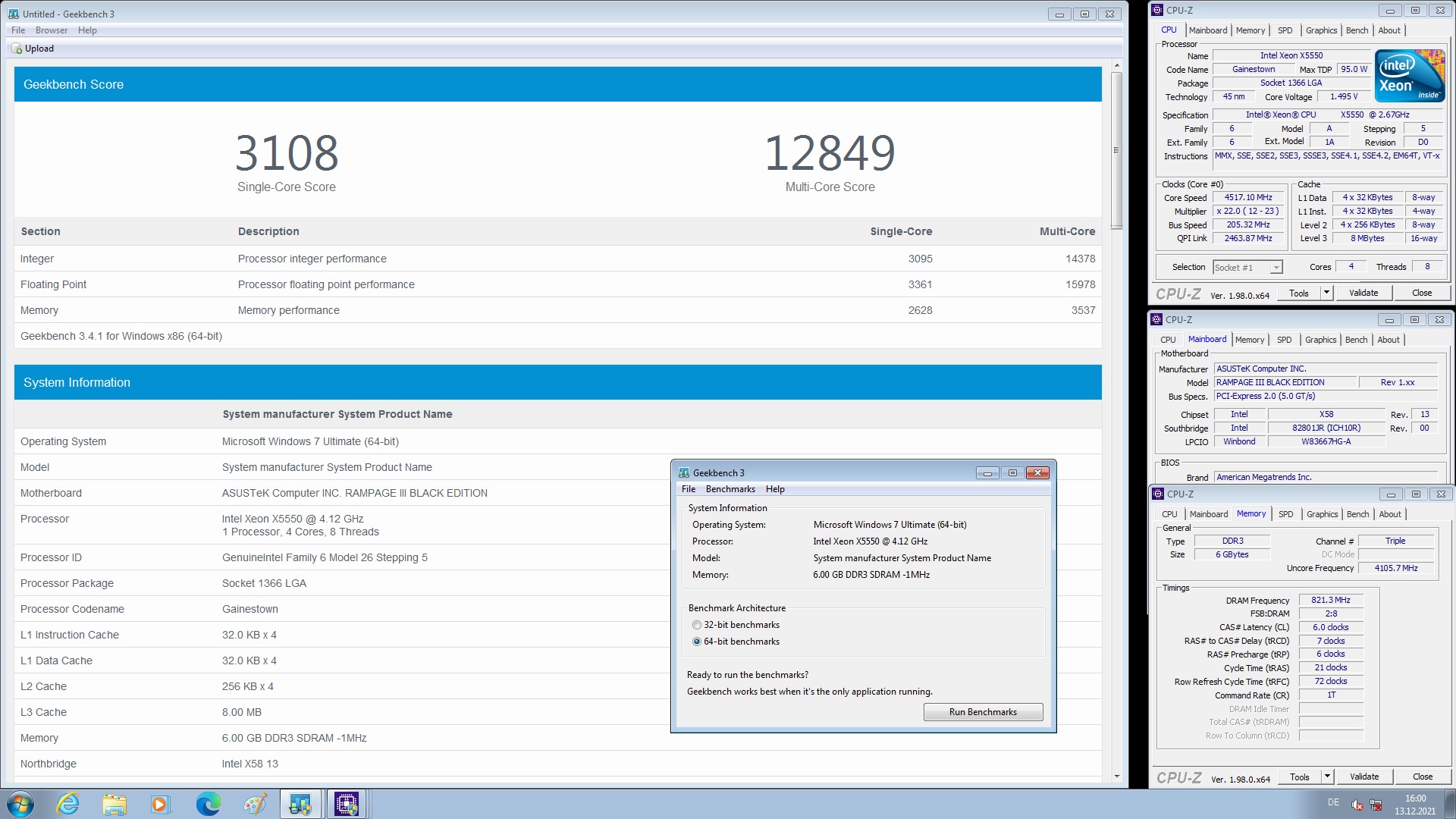Viewport: 1456px width, 819px height.
Task: Click Processor Codename value Gainestown
Action: pyautogui.click(x=250, y=609)
